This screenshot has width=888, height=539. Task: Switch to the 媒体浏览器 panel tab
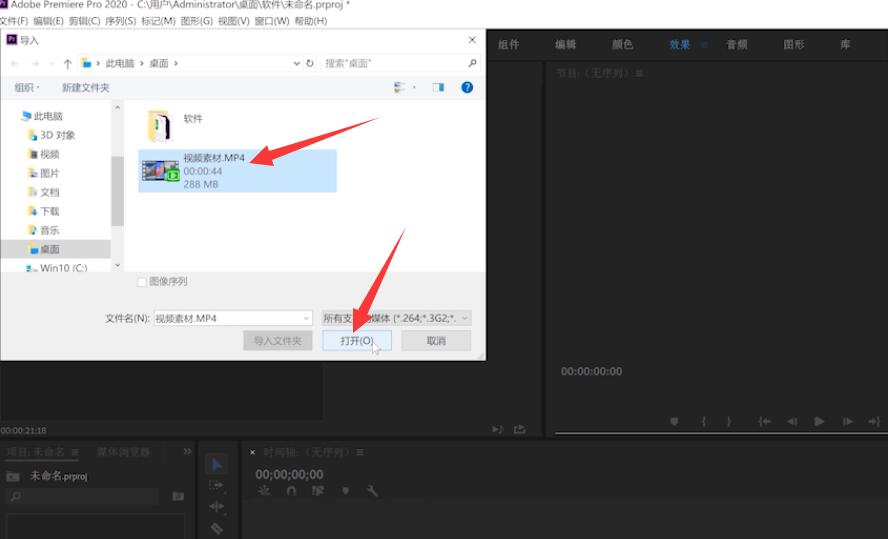pos(123,452)
